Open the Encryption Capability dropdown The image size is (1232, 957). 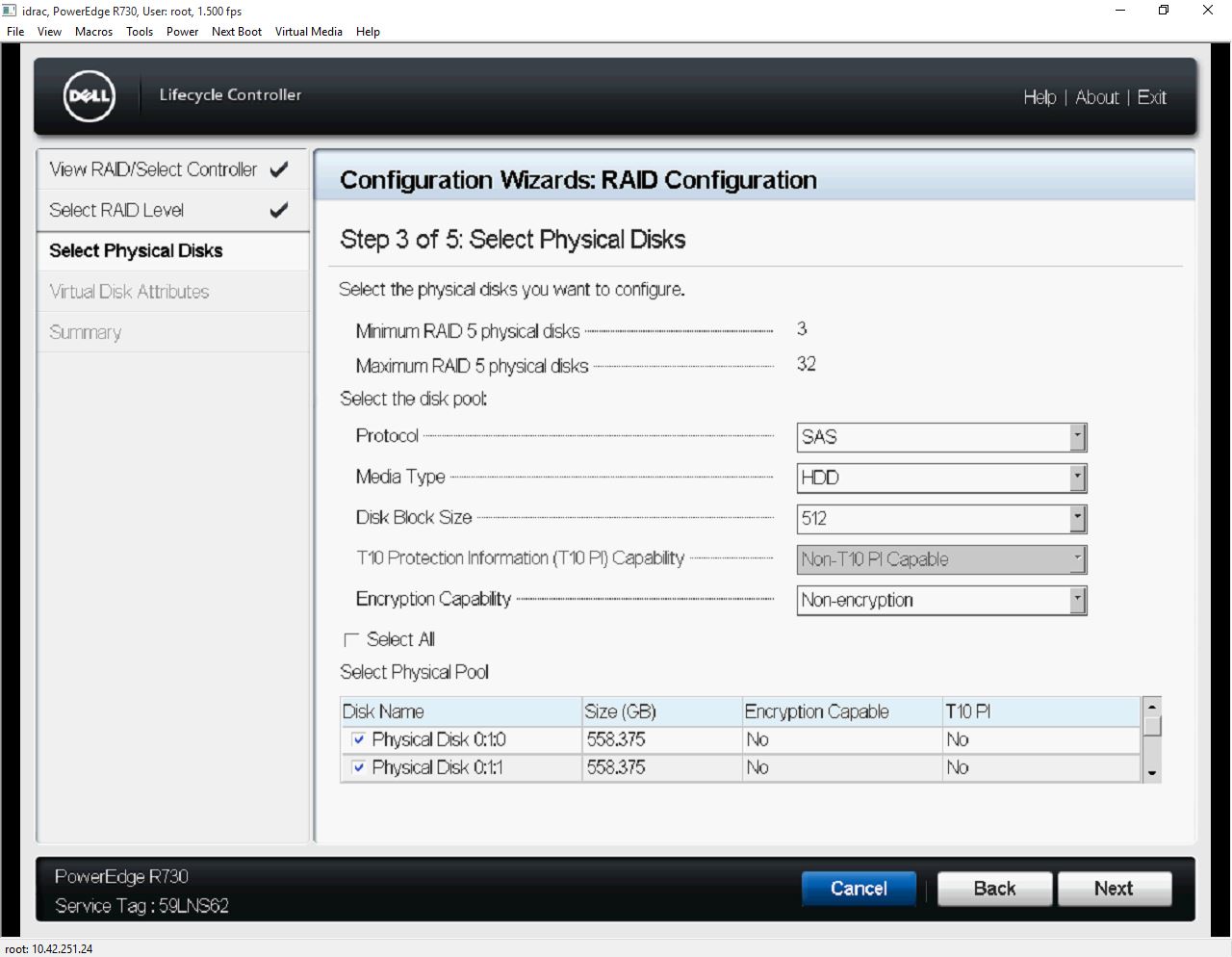pos(941,600)
